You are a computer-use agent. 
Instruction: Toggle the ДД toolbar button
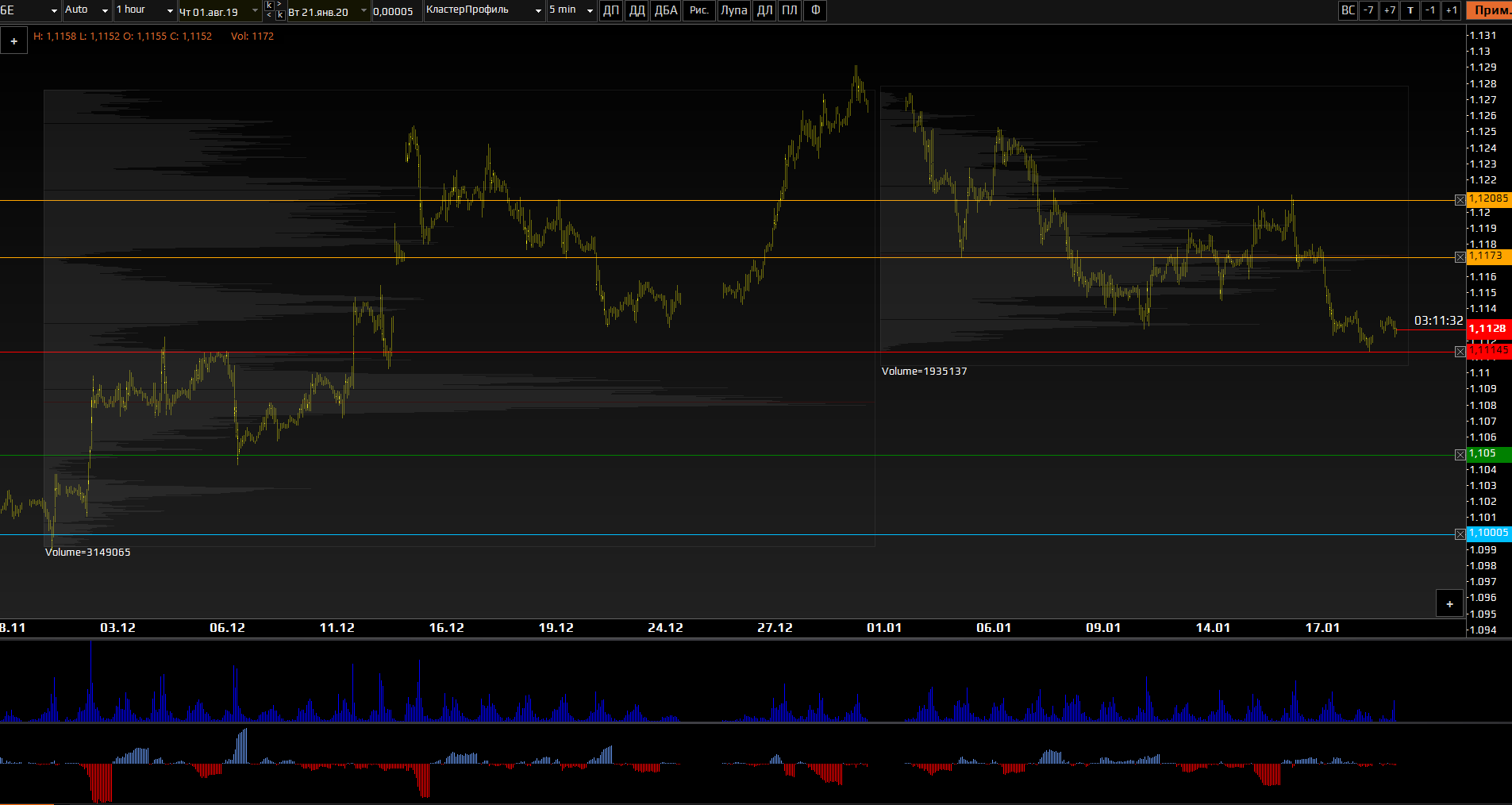637,10
